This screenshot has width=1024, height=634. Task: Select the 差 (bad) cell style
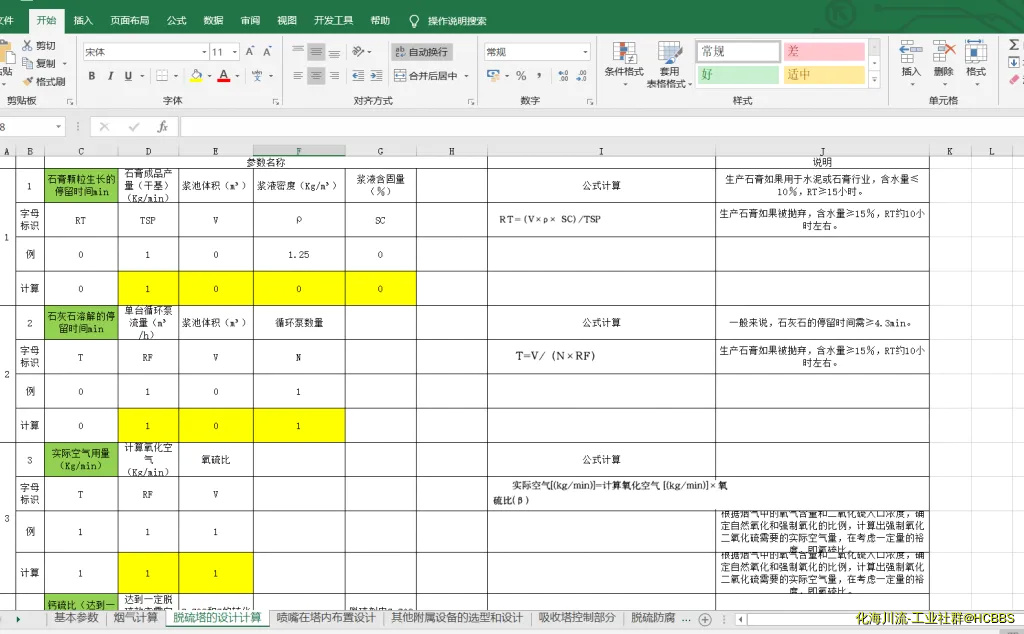point(824,51)
